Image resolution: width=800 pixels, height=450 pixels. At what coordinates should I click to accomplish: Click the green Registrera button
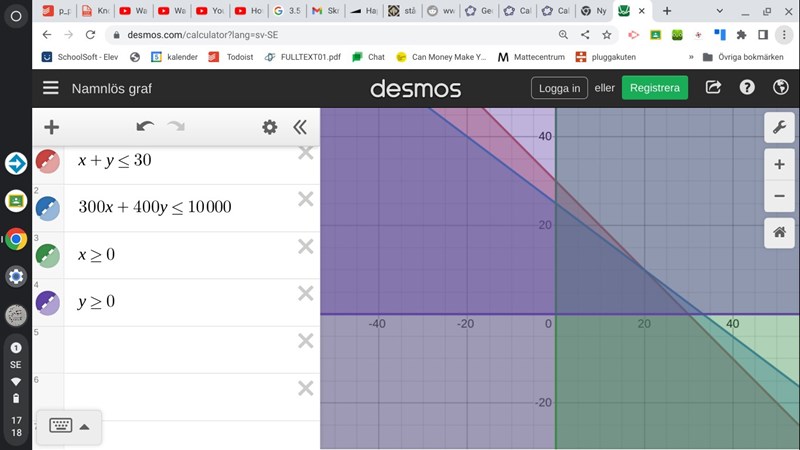pyautogui.click(x=654, y=88)
